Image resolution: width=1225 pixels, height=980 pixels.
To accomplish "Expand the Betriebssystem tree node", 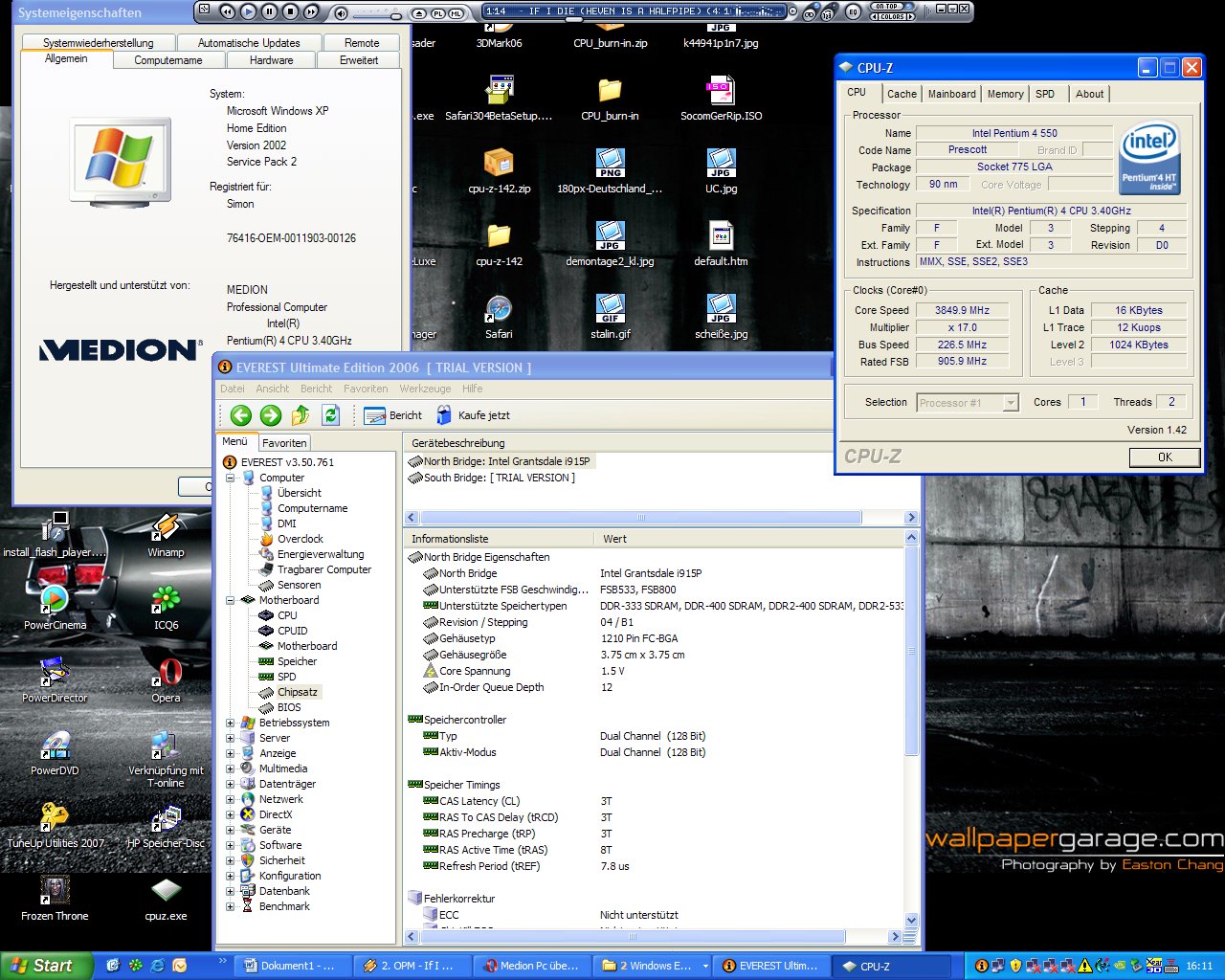I will click(230, 723).
